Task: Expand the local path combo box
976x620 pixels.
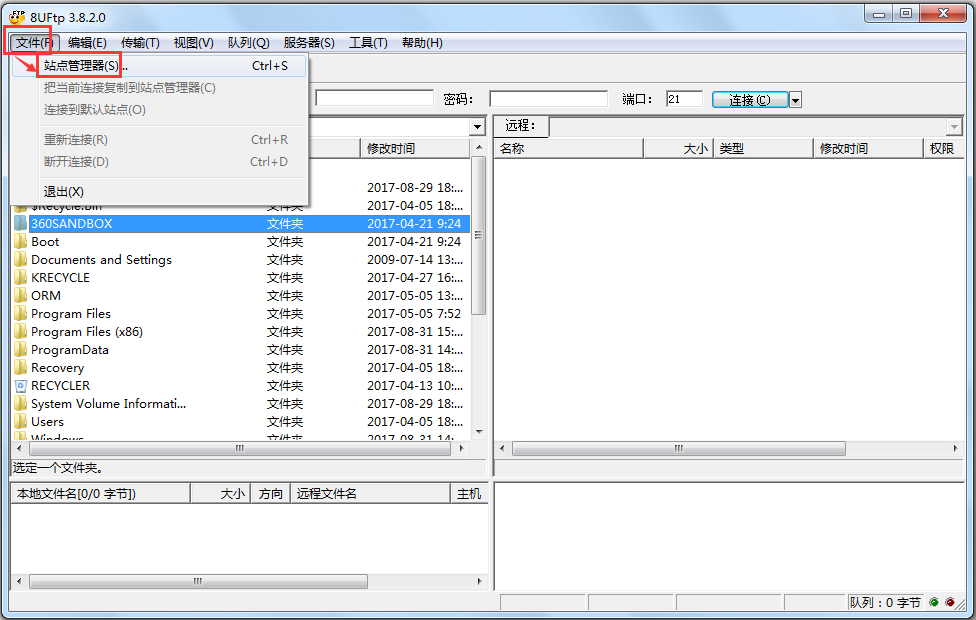Action: [x=477, y=127]
